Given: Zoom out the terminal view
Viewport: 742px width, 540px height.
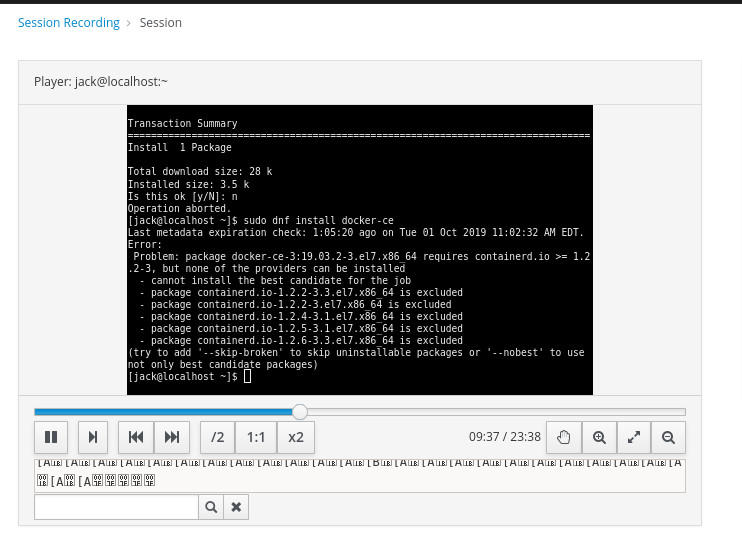Looking at the screenshot, I should pos(668,437).
